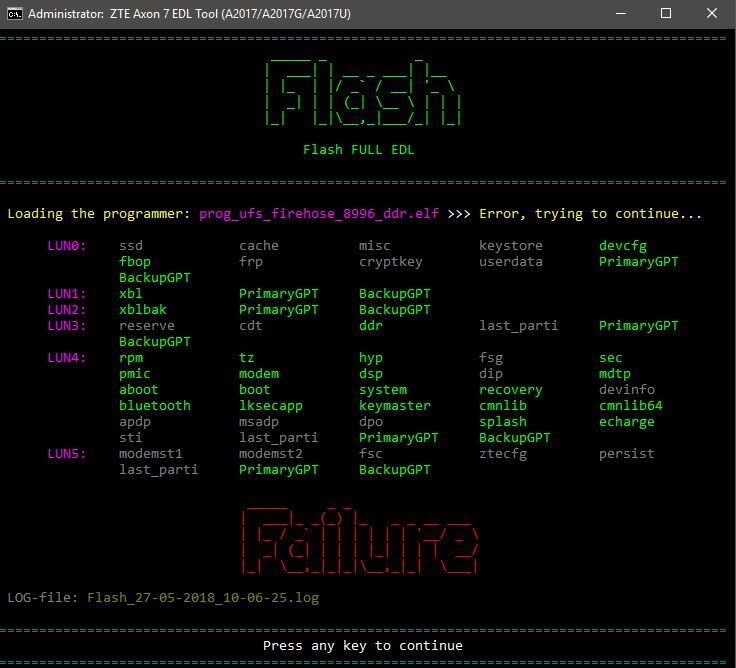
Task: Click the 'splash' partition entry
Action: (503, 422)
